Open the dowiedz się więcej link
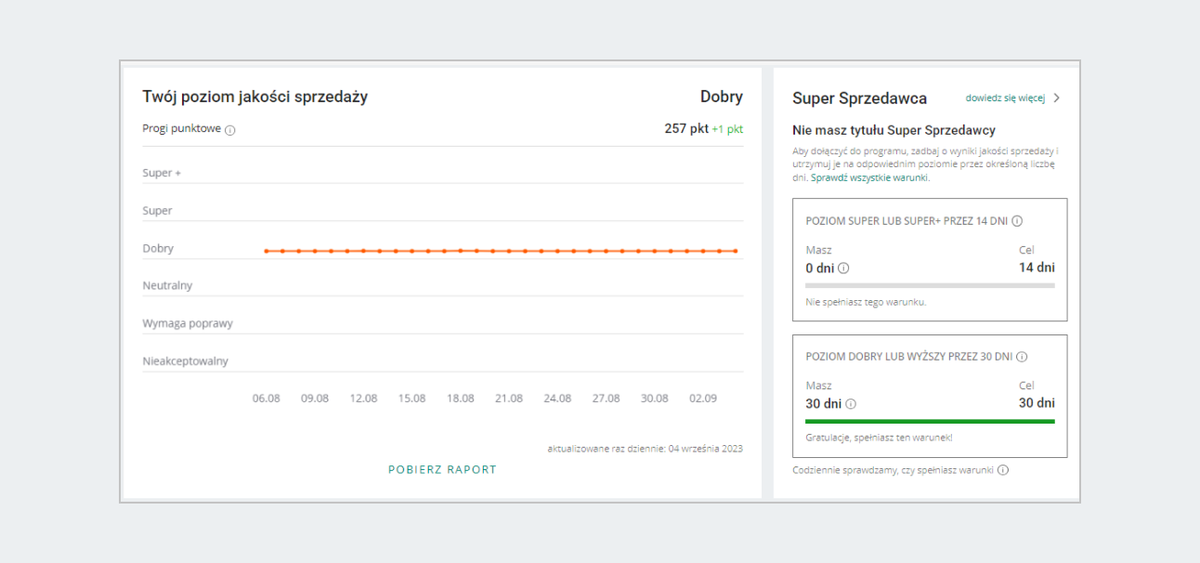 [1005, 98]
